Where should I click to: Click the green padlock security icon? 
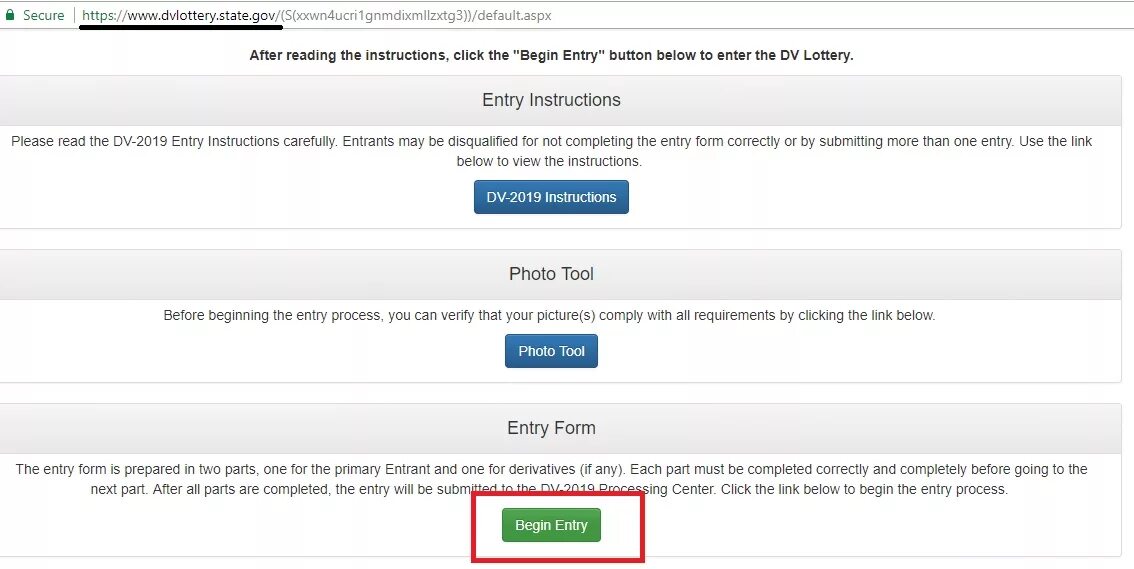[10, 16]
